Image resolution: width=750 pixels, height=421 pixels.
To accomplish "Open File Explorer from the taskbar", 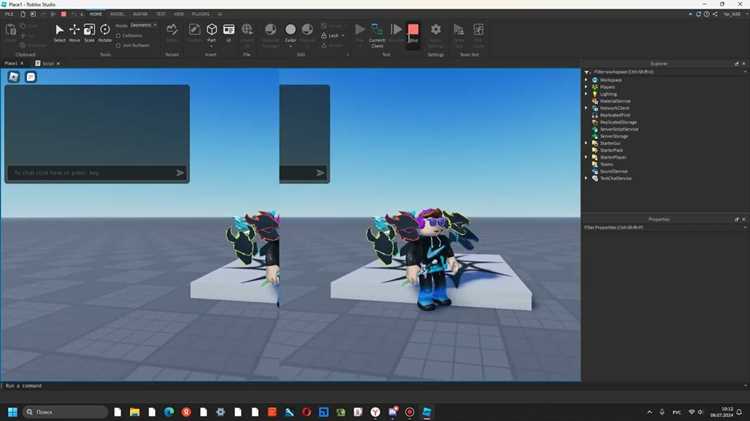I will click(134, 412).
